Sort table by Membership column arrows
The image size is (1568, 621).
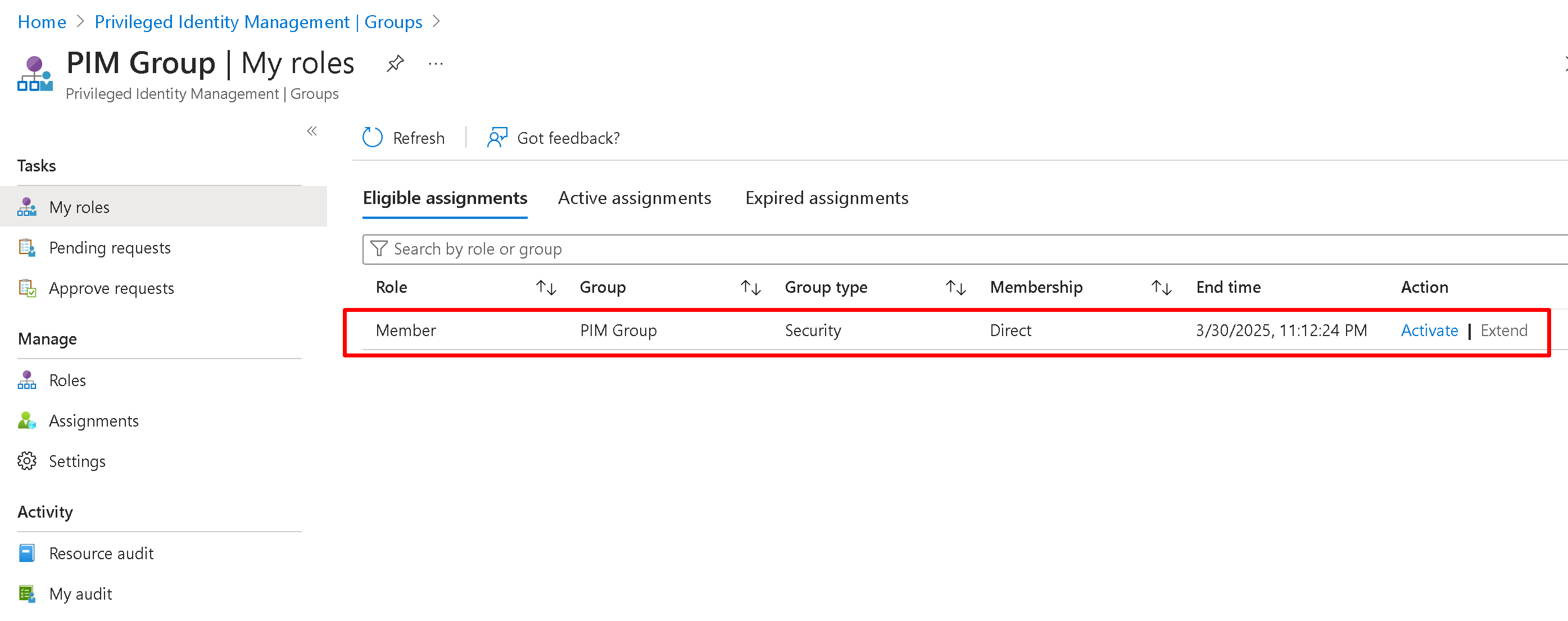coord(1161,287)
